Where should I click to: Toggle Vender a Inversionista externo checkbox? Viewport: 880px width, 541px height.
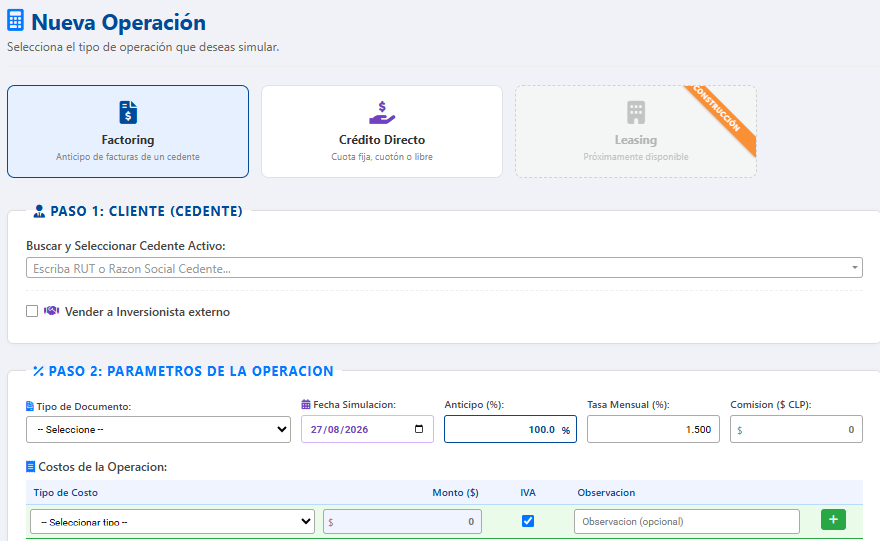[x=32, y=311]
